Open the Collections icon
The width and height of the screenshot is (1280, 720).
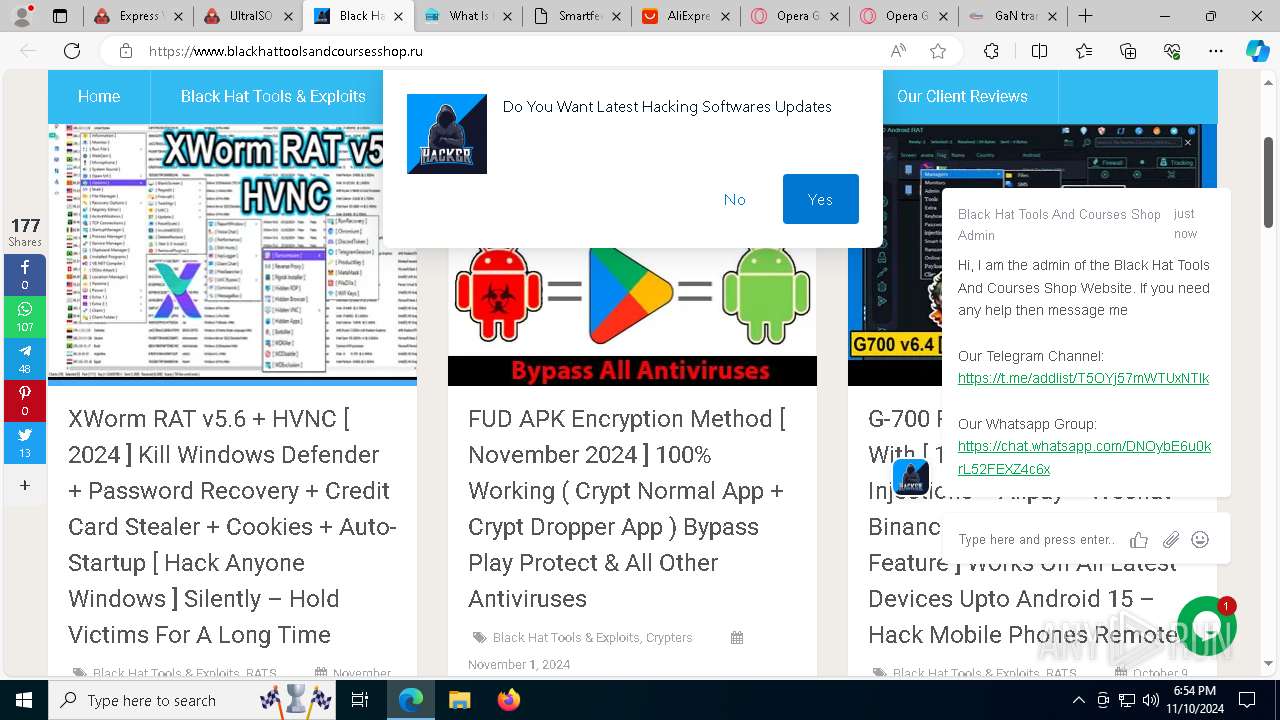1128,51
